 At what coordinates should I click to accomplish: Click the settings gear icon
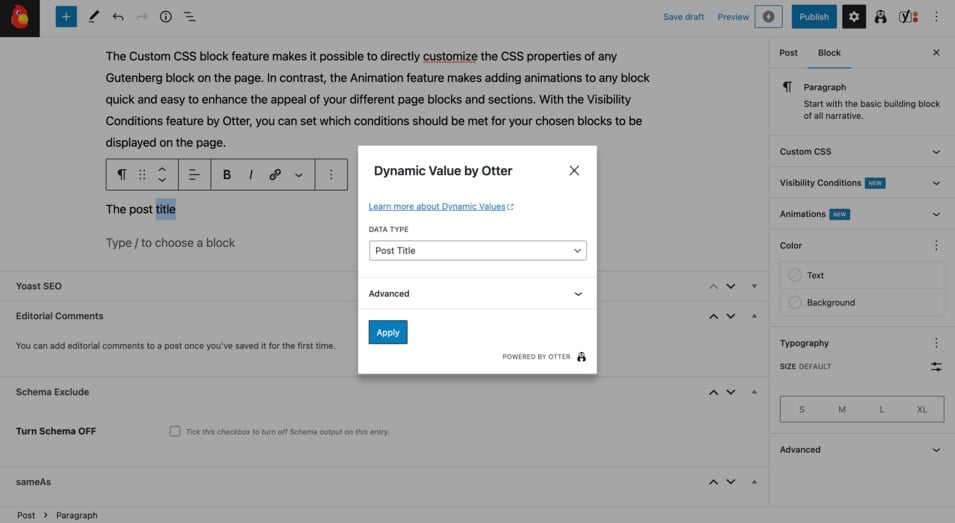(853, 16)
